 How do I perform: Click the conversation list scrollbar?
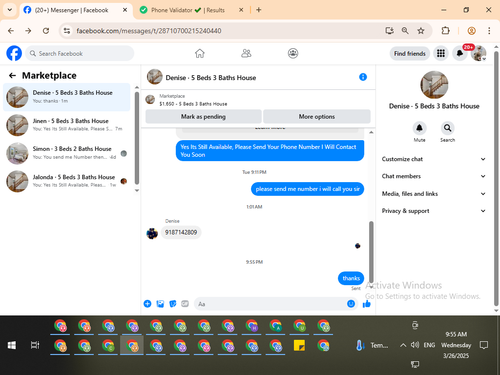137,138
